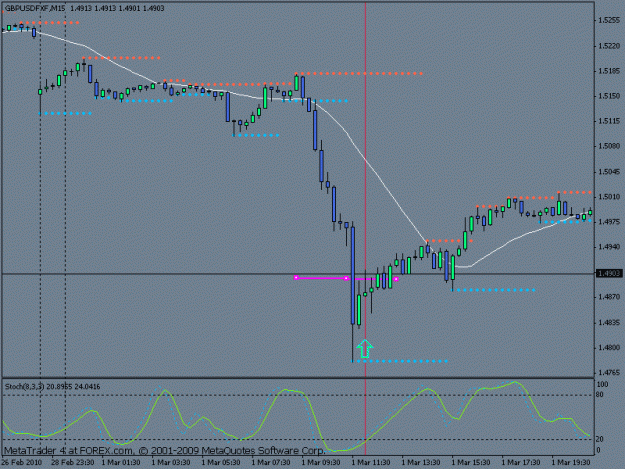The width and height of the screenshot is (625, 469).
Task: Click the stochastic scale value 80
Action: [600, 395]
